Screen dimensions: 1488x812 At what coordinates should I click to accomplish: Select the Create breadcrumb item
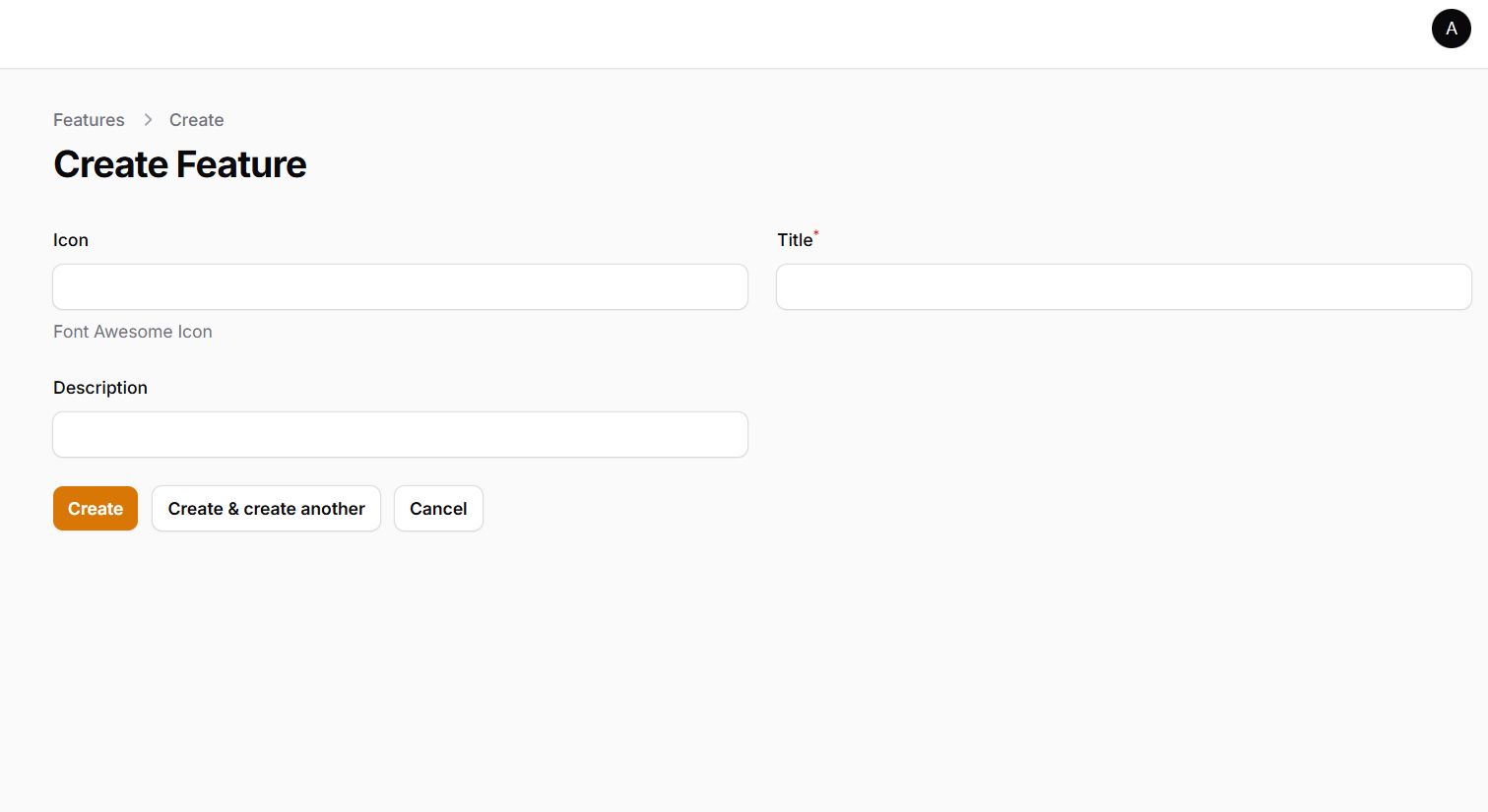click(x=196, y=120)
